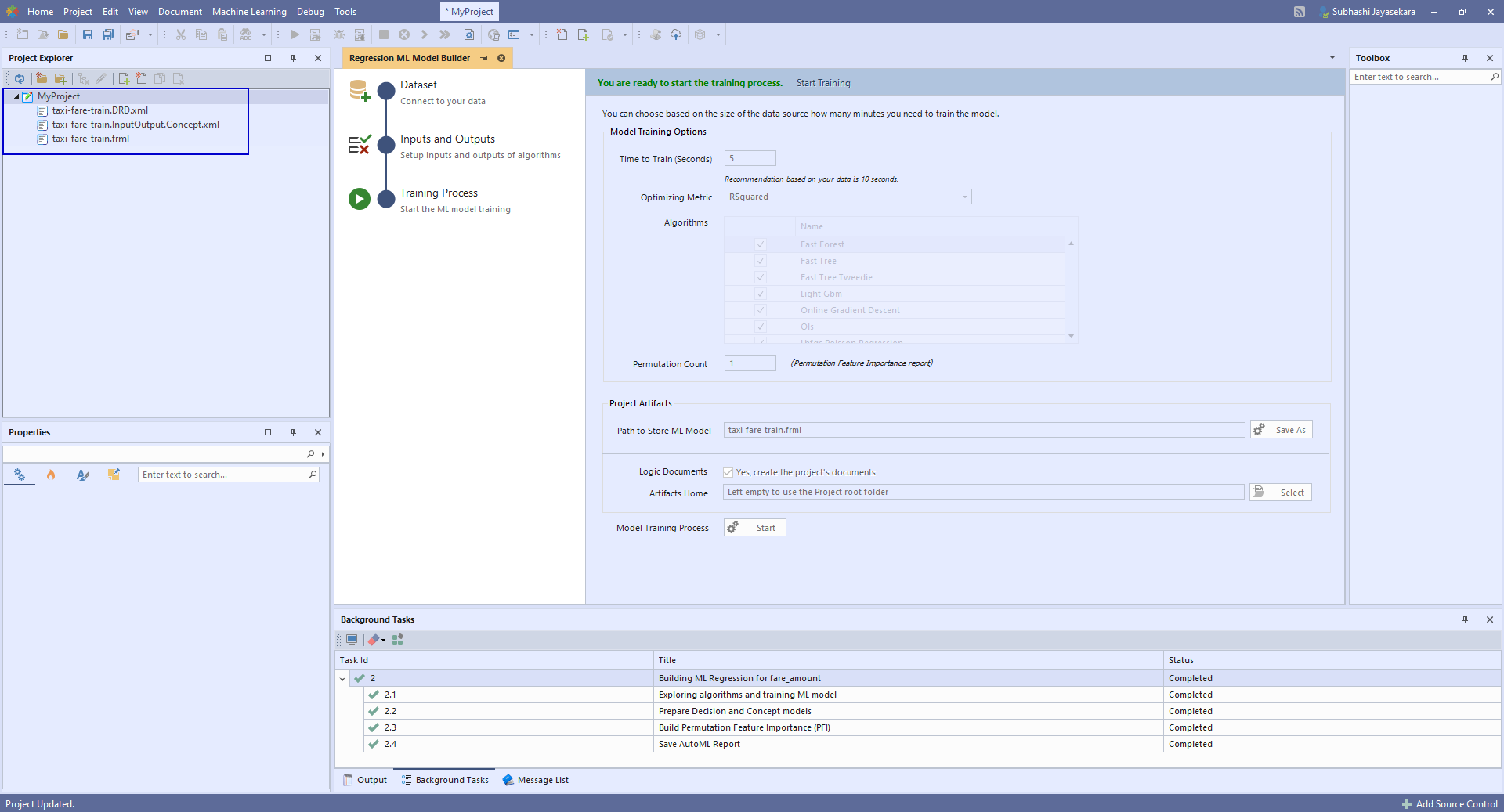This screenshot has height=812, width=1504.
Task: Open the binoculars Find dropdown arrow
Action: (264, 34)
